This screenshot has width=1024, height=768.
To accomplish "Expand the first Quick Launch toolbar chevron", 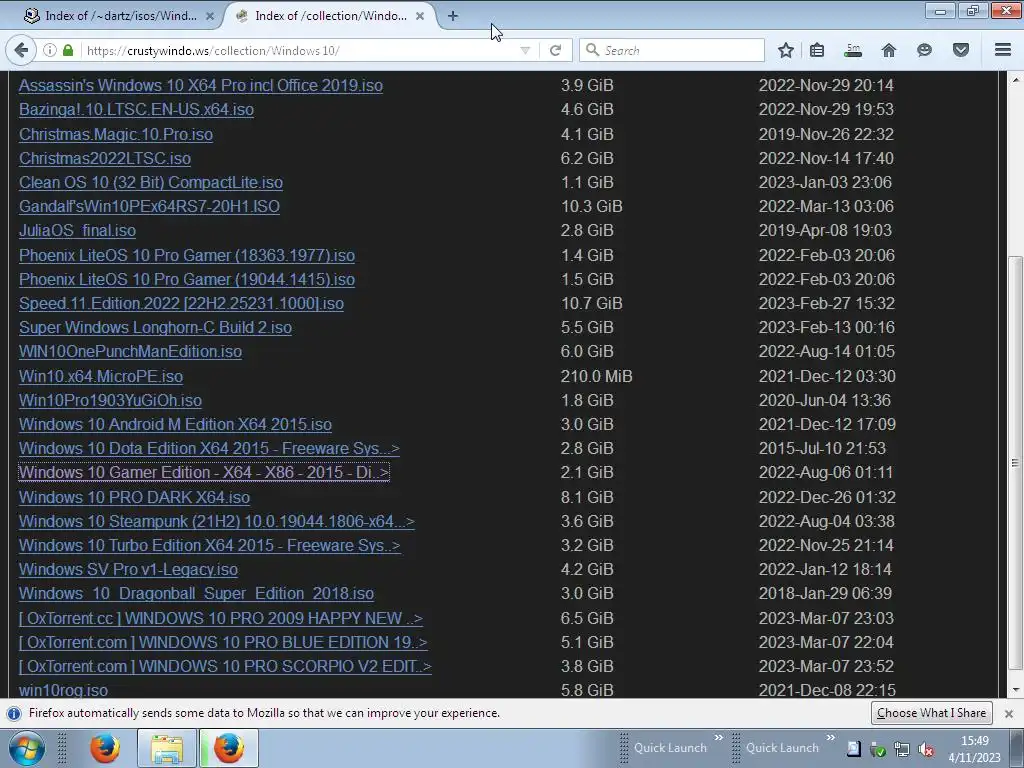I will coord(718,738).
